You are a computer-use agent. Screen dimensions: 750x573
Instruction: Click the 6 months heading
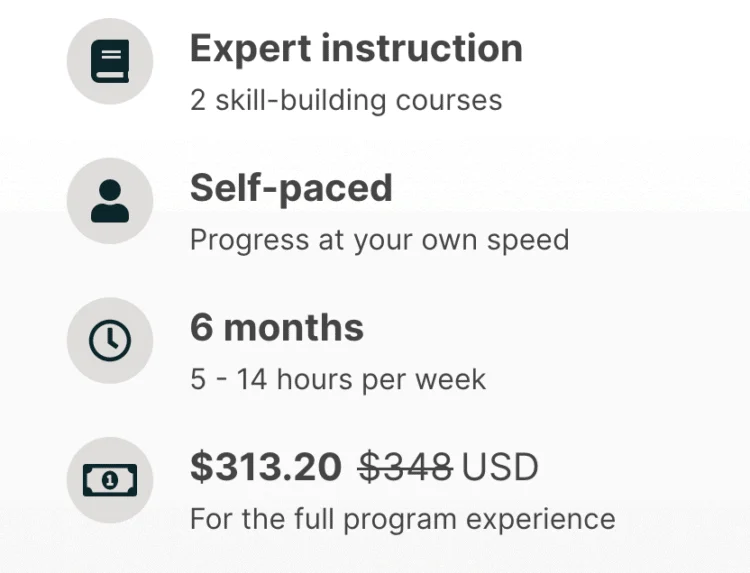277,328
